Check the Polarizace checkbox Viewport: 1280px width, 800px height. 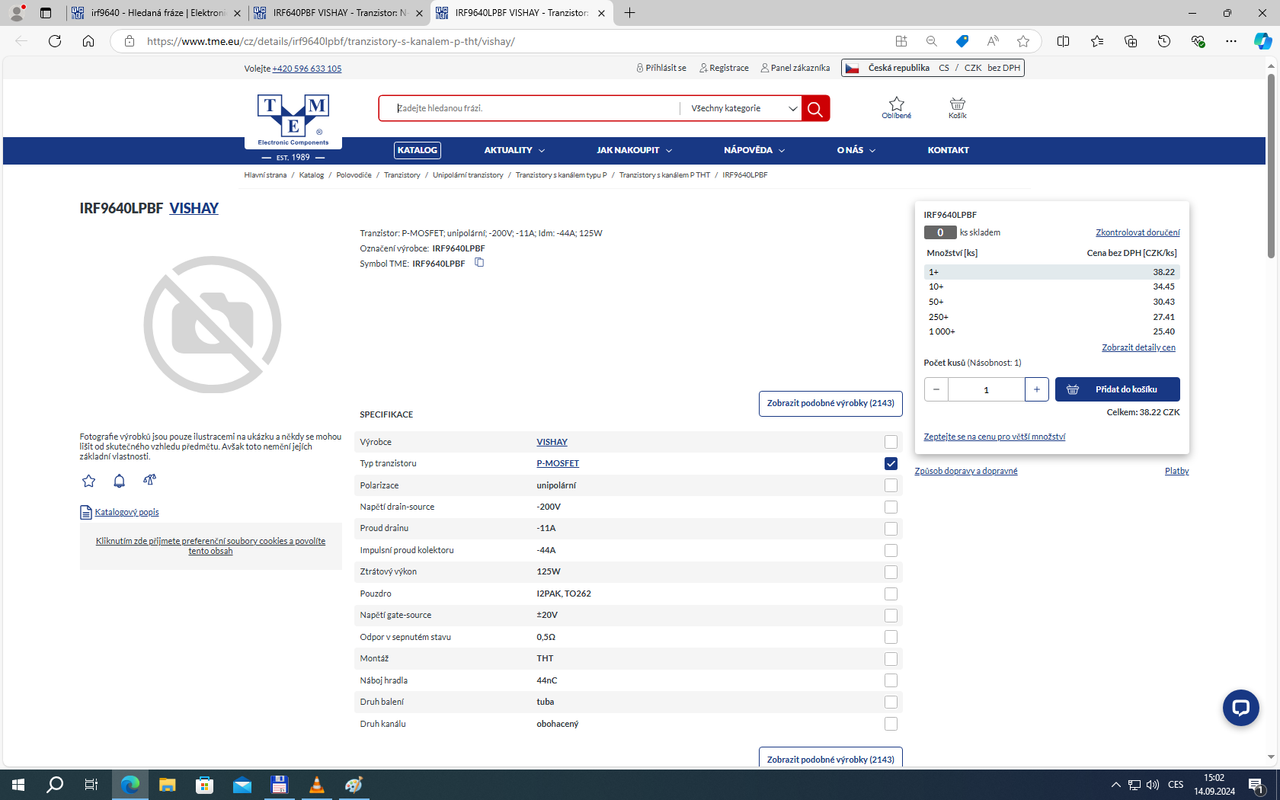pyautogui.click(x=891, y=485)
